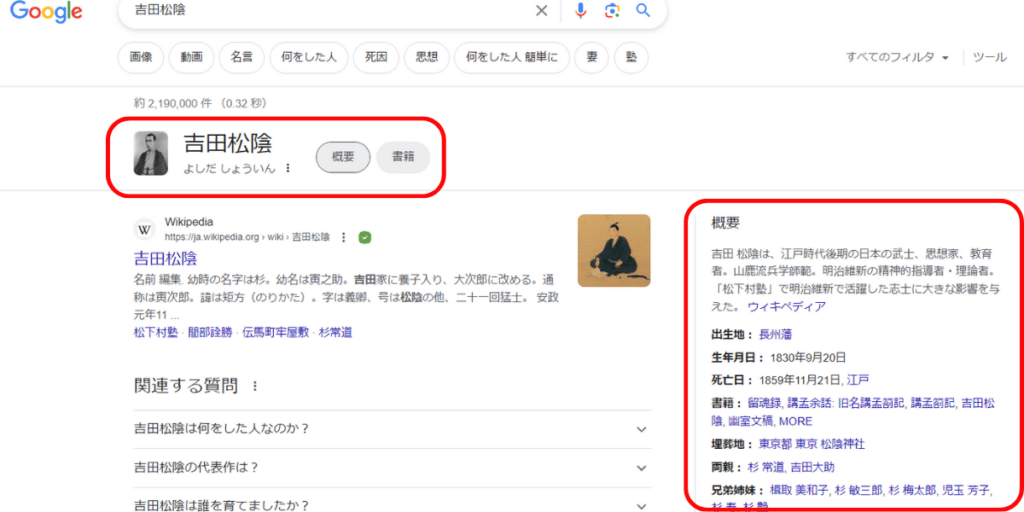This screenshot has height=512, width=1024.
Task: Select the 動画 filter chip
Action: point(191,57)
